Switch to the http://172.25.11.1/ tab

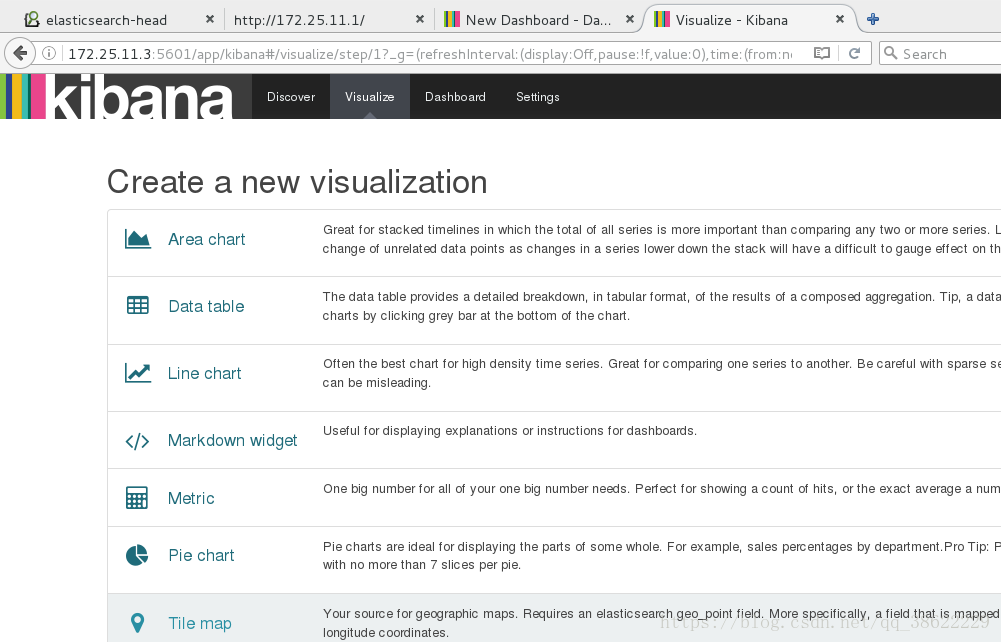[x=329, y=20]
